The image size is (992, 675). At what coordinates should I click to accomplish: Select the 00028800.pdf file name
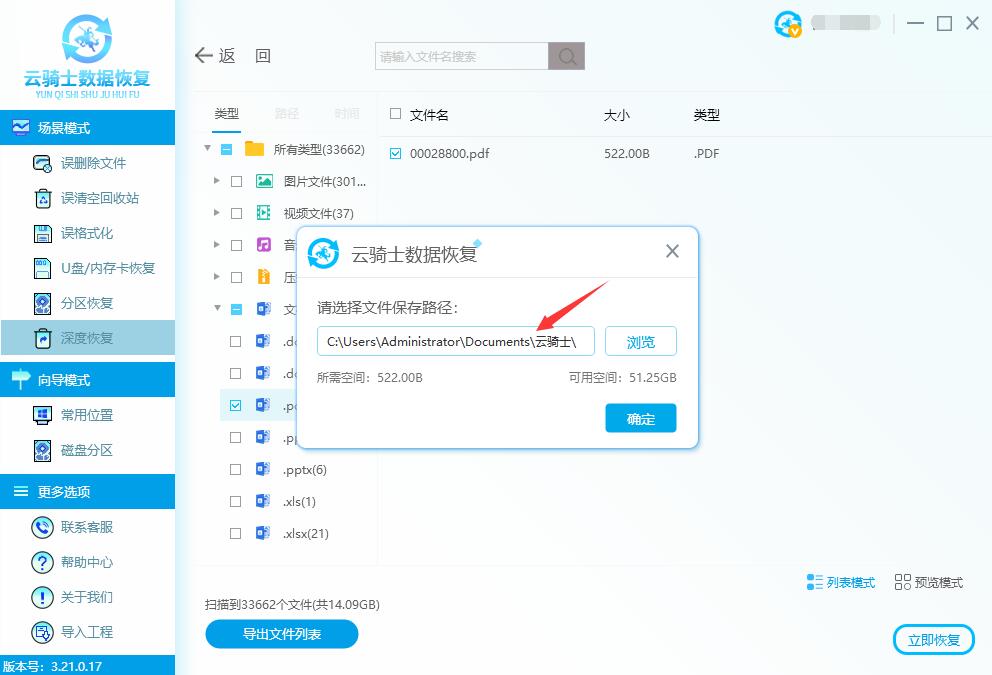pos(449,154)
